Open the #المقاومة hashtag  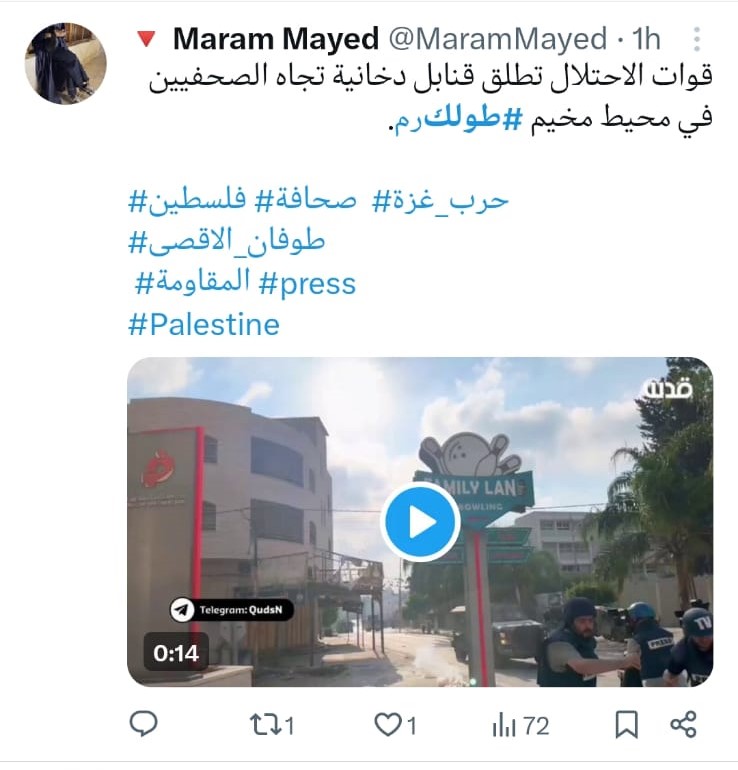point(192,282)
